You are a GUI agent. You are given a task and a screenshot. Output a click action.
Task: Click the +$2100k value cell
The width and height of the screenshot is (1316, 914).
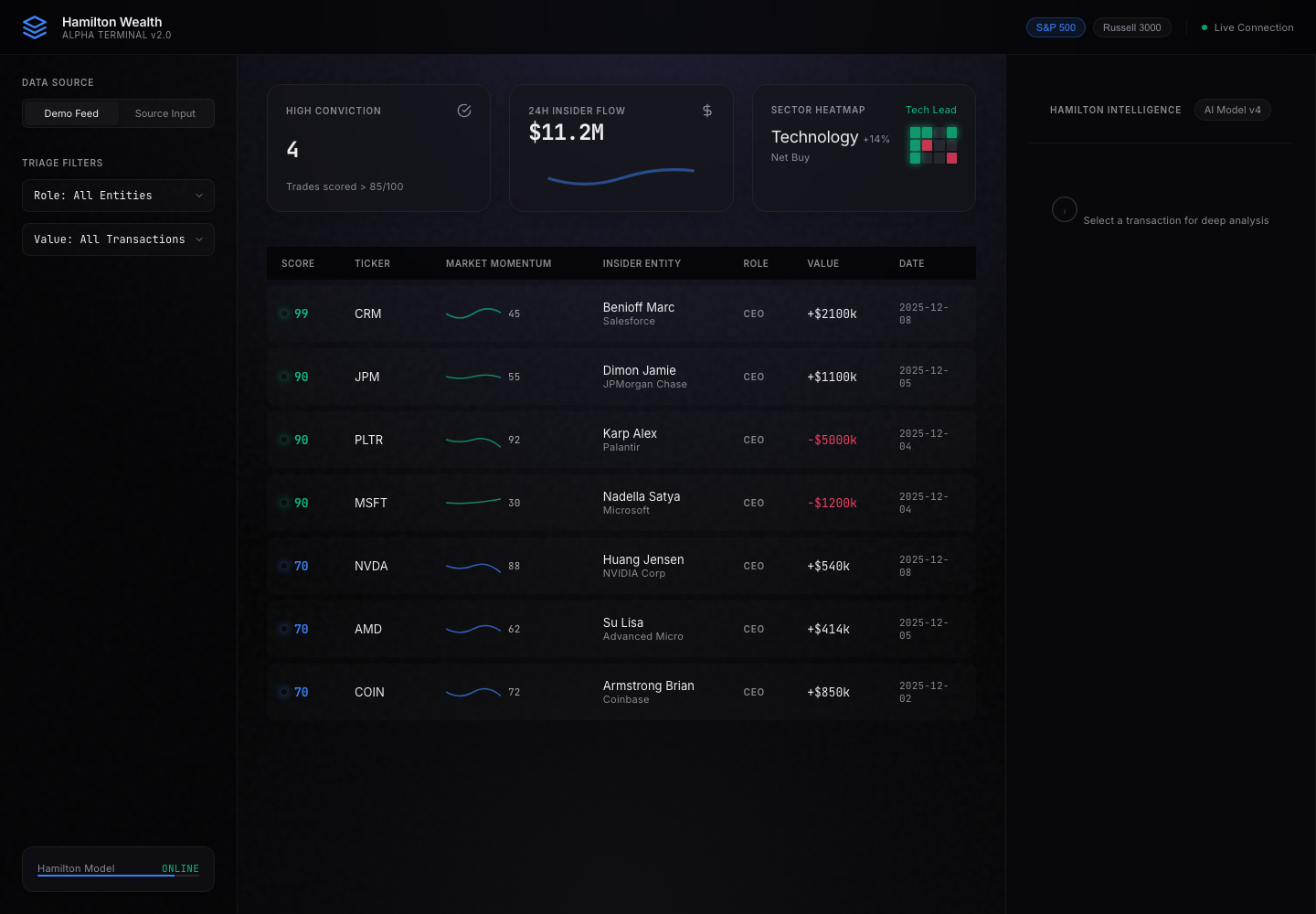click(832, 314)
